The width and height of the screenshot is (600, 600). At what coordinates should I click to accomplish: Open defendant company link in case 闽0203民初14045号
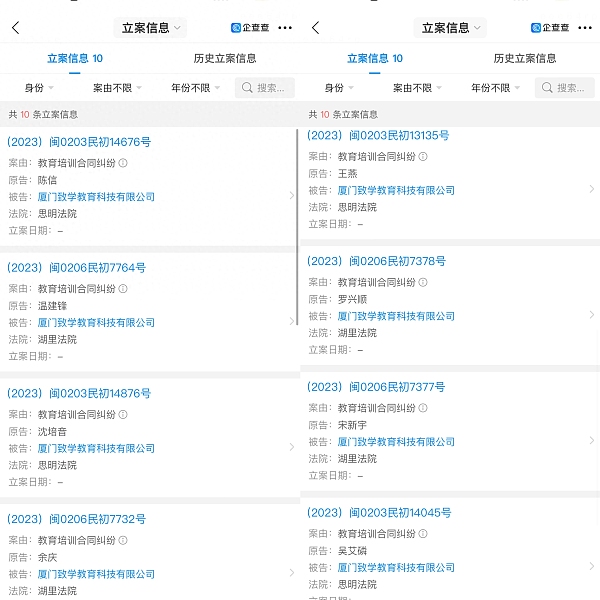pos(396,567)
